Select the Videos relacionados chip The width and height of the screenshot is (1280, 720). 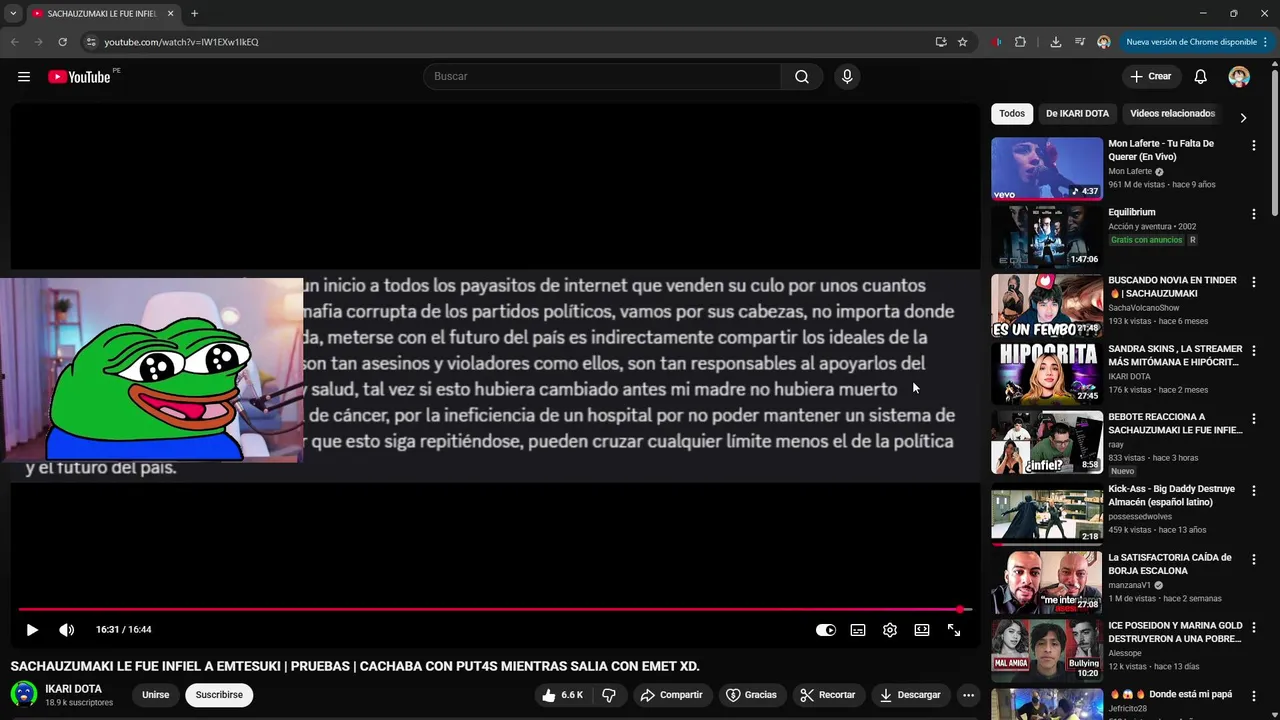click(x=1172, y=114)
